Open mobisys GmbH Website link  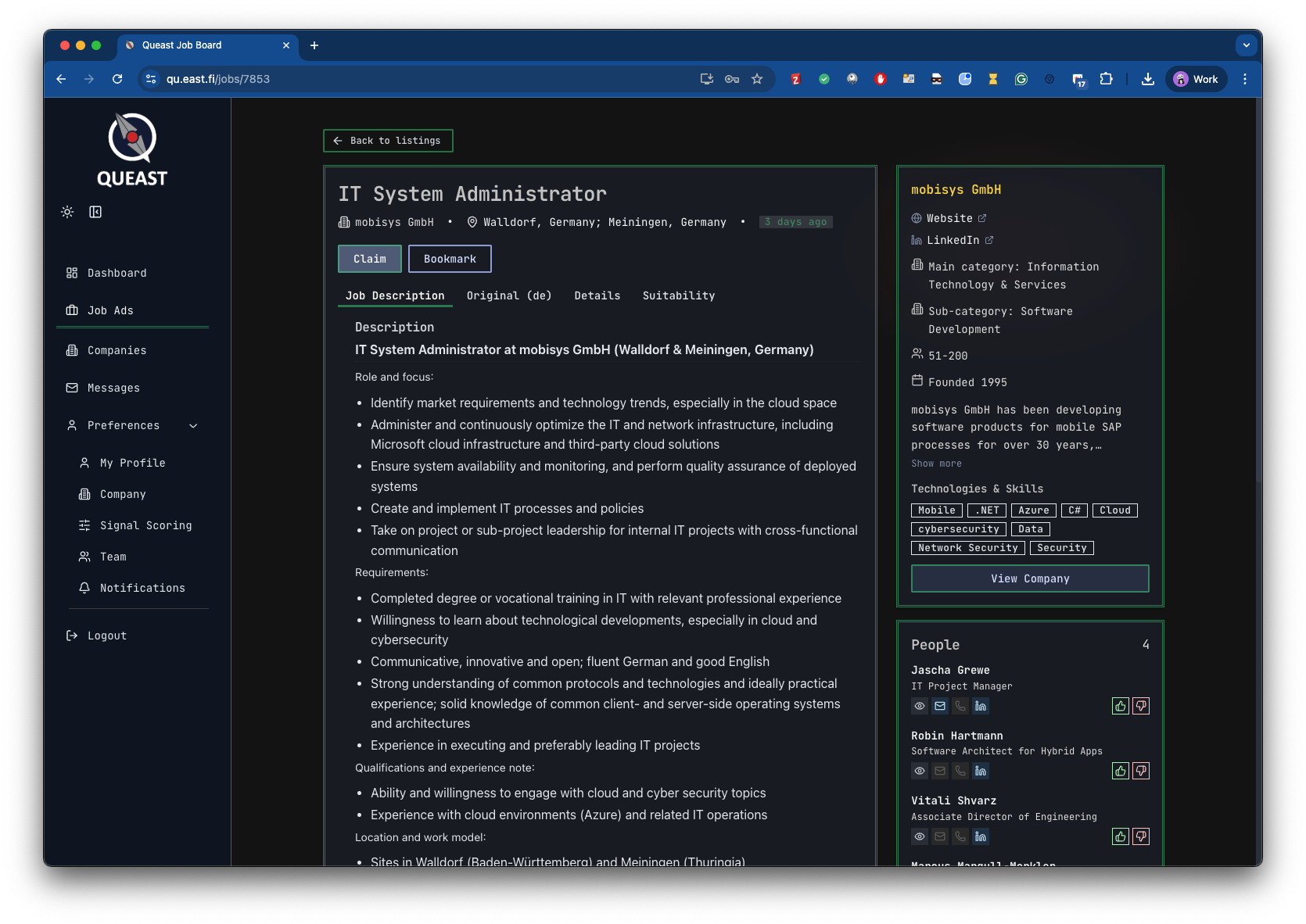[x=949, y=218]
